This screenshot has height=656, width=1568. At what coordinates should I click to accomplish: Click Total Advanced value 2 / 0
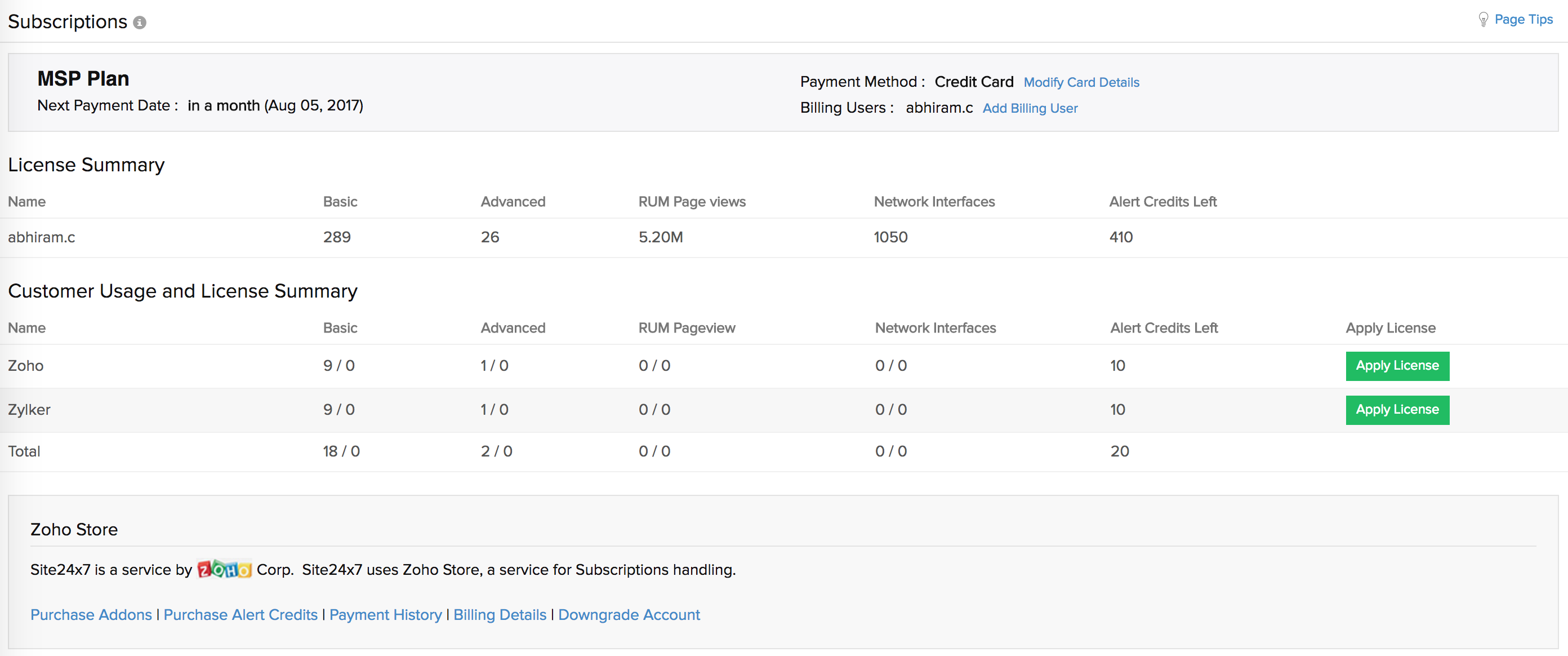pyautogui.click(x=497, y=451)
